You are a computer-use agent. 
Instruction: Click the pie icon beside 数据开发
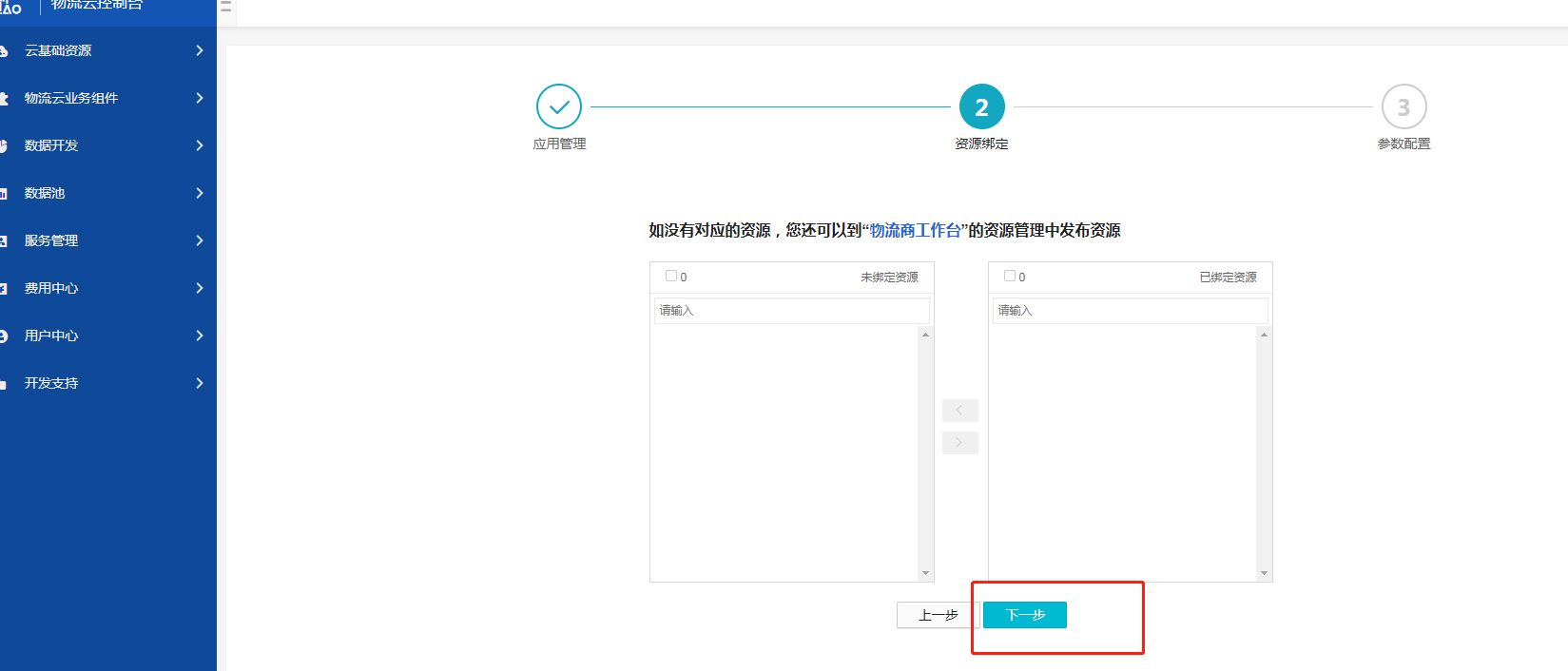click(x=3, y=145)
